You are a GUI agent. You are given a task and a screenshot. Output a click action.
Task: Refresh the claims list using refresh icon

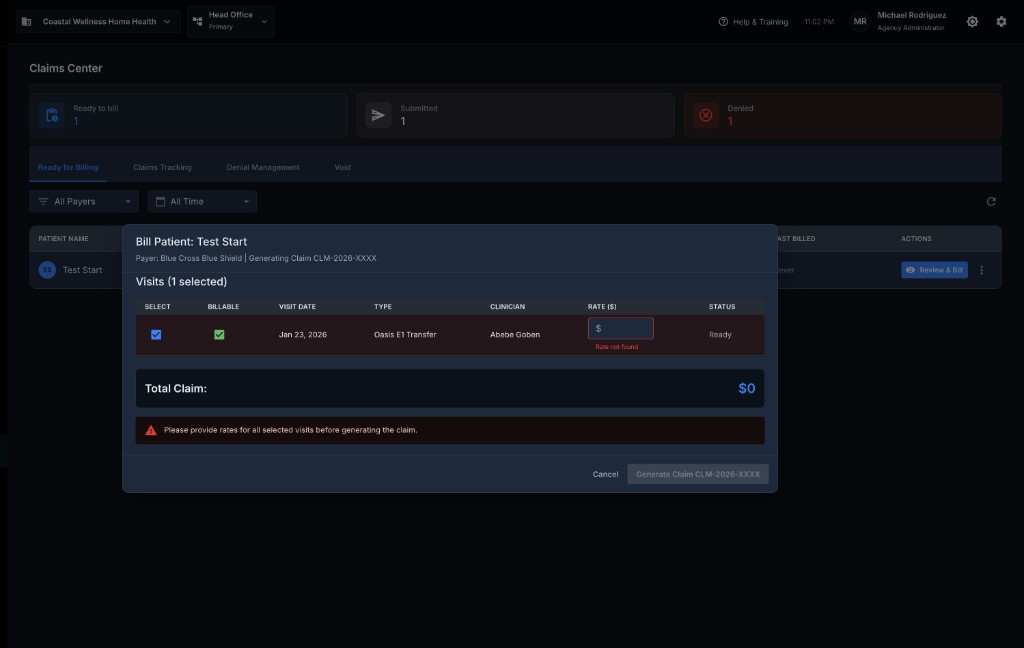[991, 201]
